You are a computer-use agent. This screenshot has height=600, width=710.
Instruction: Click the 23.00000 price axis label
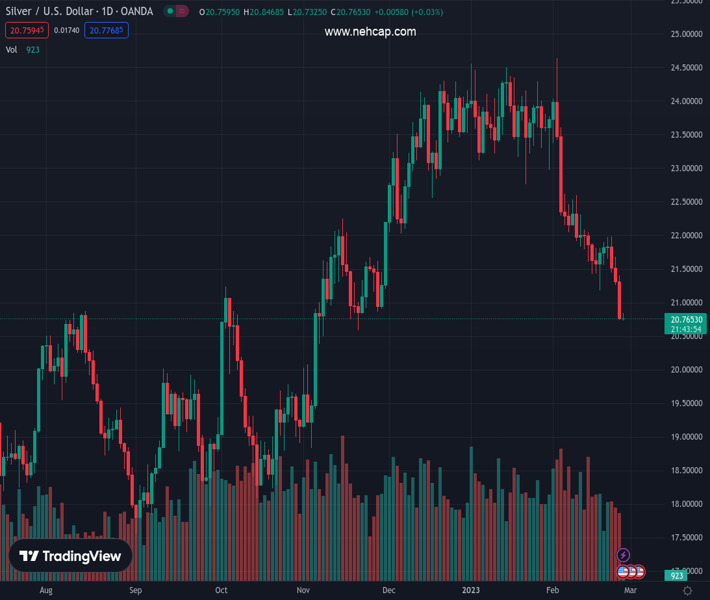(686, 168)
